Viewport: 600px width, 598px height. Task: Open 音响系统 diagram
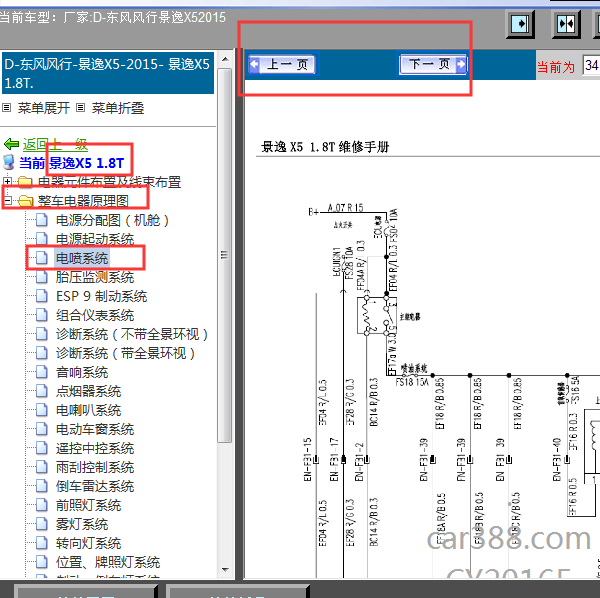82,372
